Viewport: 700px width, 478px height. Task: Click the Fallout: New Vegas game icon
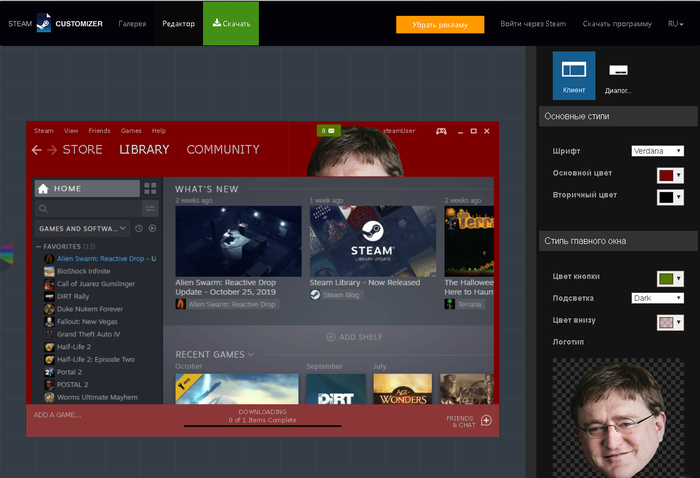tap(49, 322)
